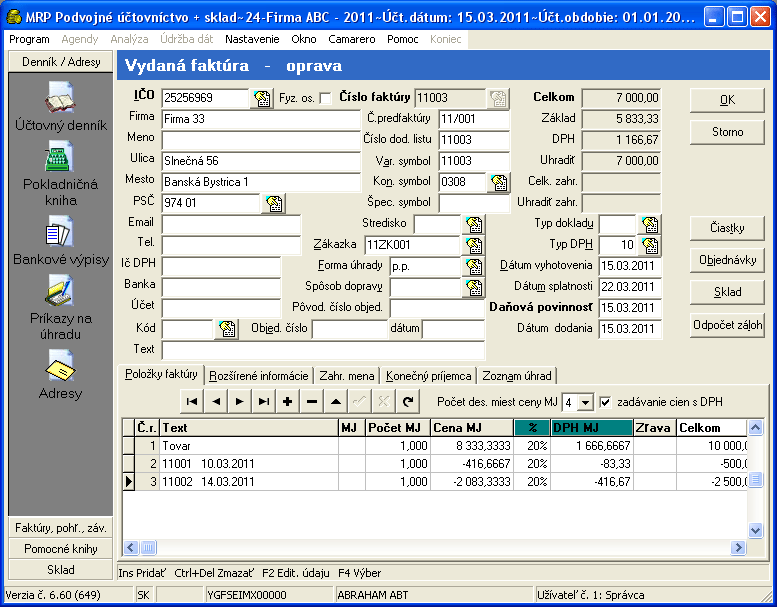
Task: Click lookup icon beside Kon. symbol field
Action: click(499, 182)
